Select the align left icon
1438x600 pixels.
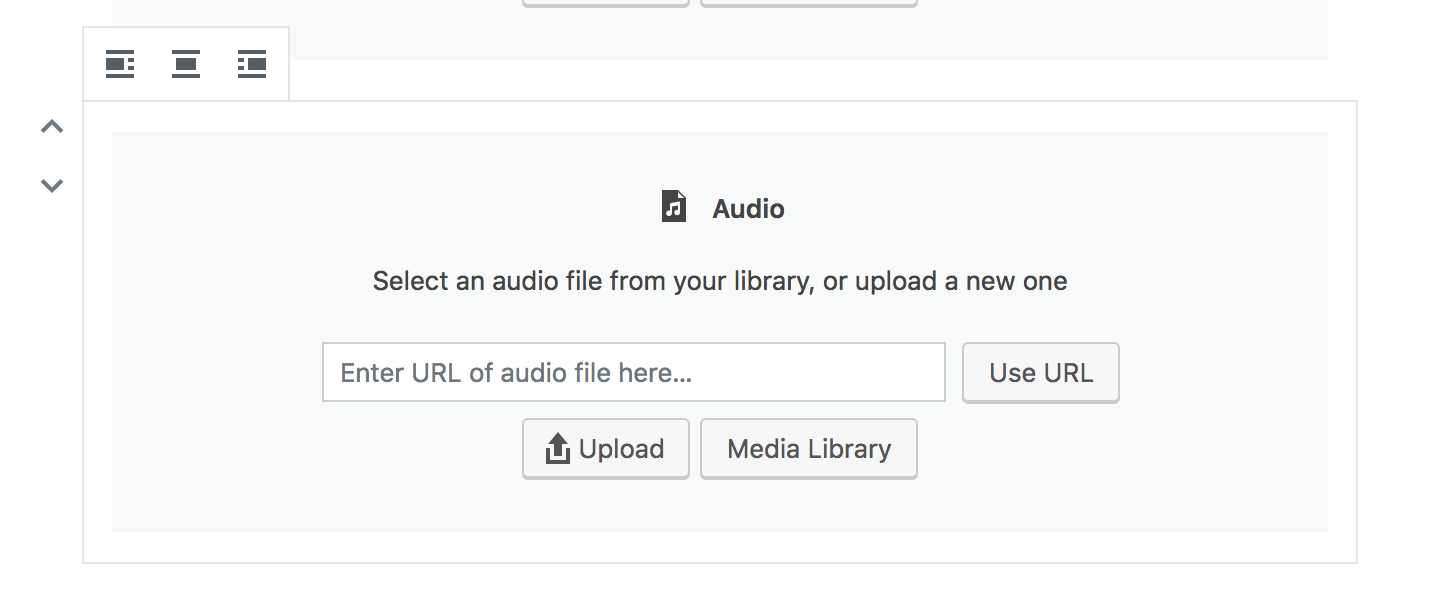point(120,64)
